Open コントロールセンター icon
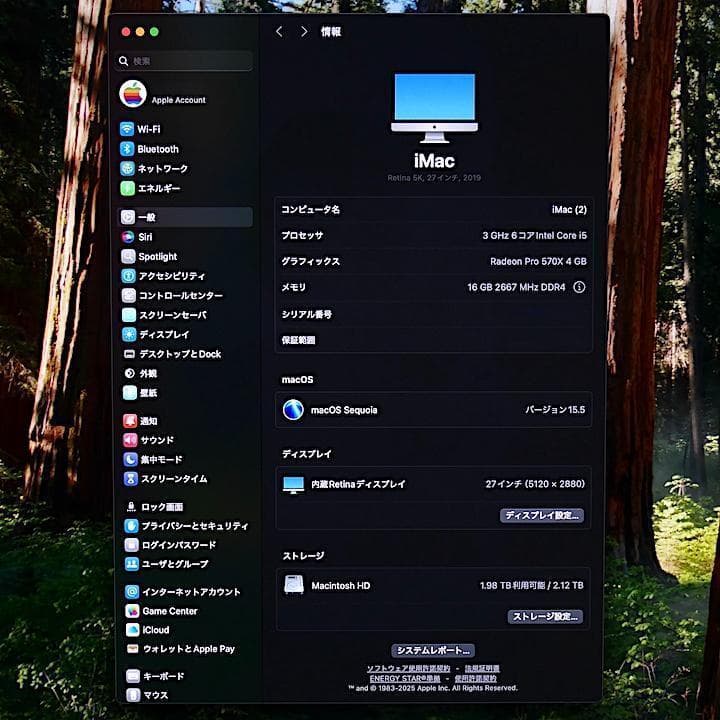 click(129, 295)
